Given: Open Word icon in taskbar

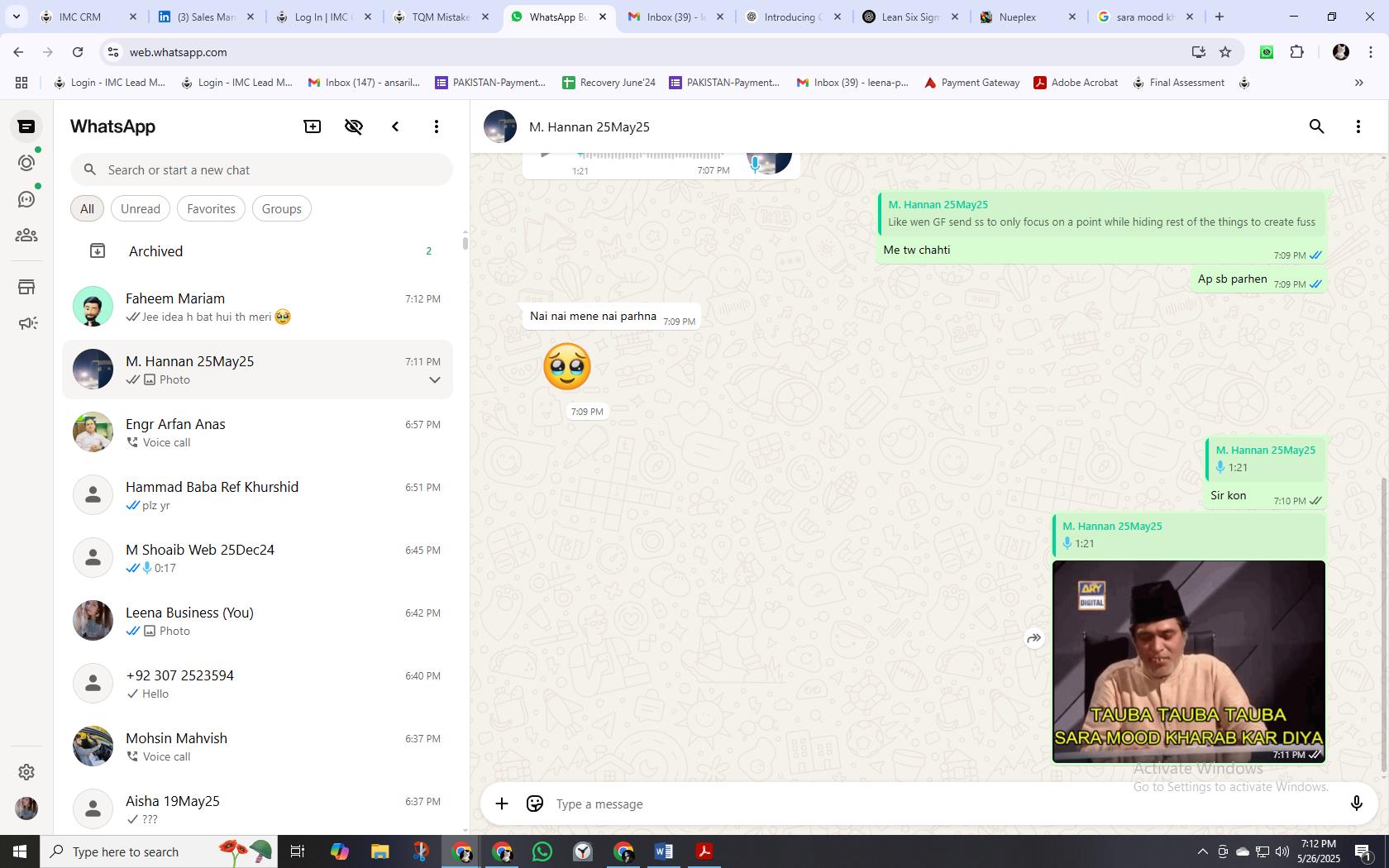Looking at the screenshot, I should (664, 851).
